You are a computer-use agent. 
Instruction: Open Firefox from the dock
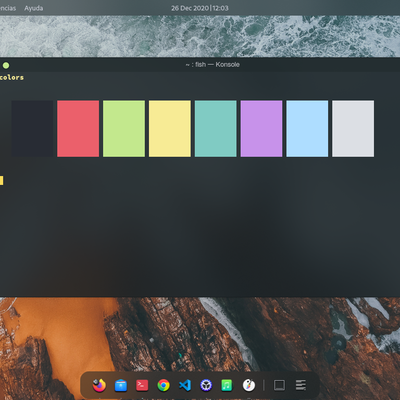pyautogui.click(x=99, y=385)
